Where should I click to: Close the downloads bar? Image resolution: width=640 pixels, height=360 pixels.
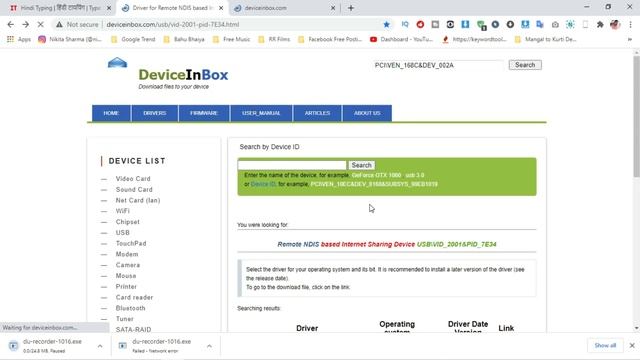(632, 345)
